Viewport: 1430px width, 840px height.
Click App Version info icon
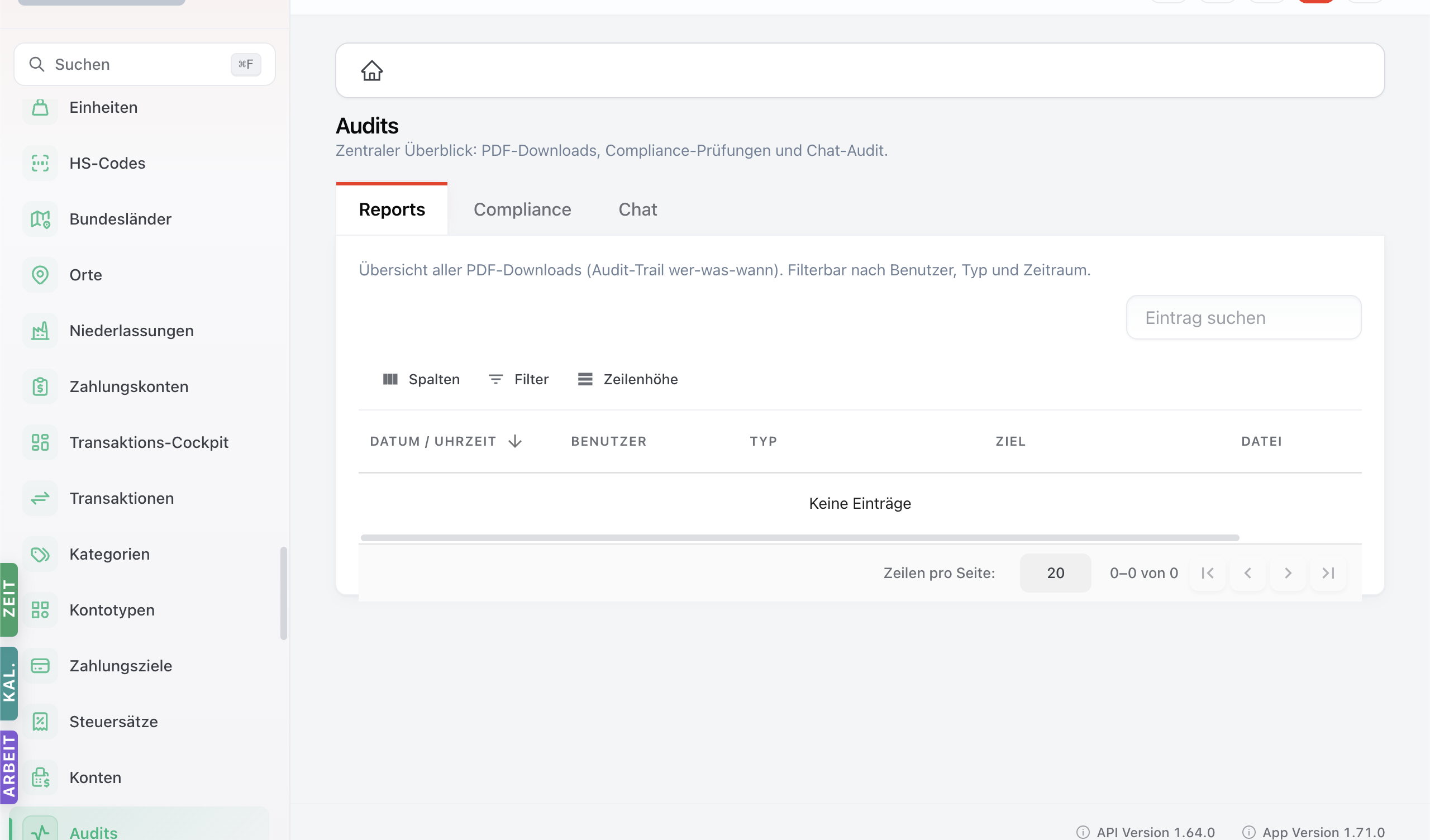1248,832
